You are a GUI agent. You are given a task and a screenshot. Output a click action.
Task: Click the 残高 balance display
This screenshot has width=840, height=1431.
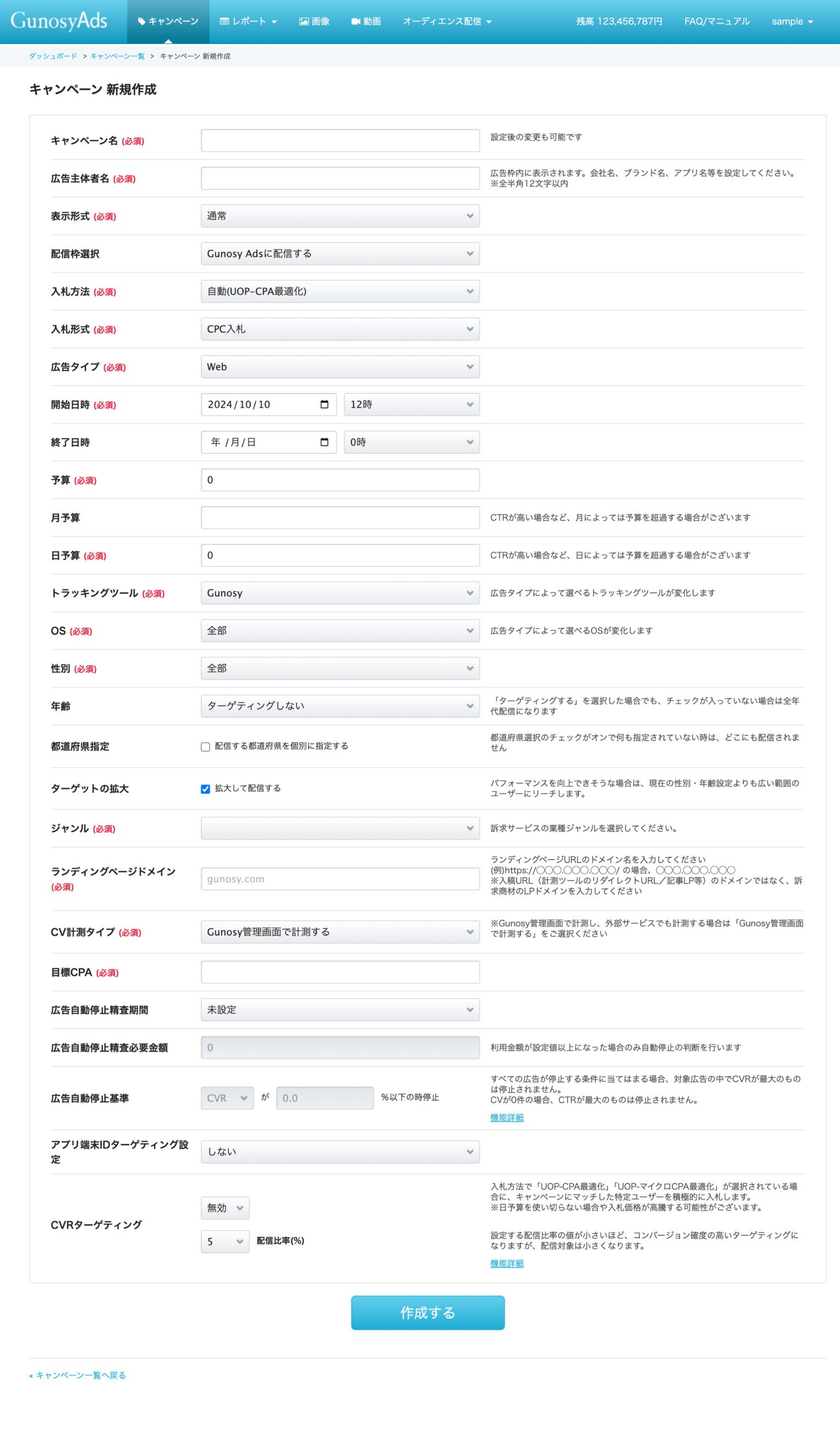(x=619, y=21)
